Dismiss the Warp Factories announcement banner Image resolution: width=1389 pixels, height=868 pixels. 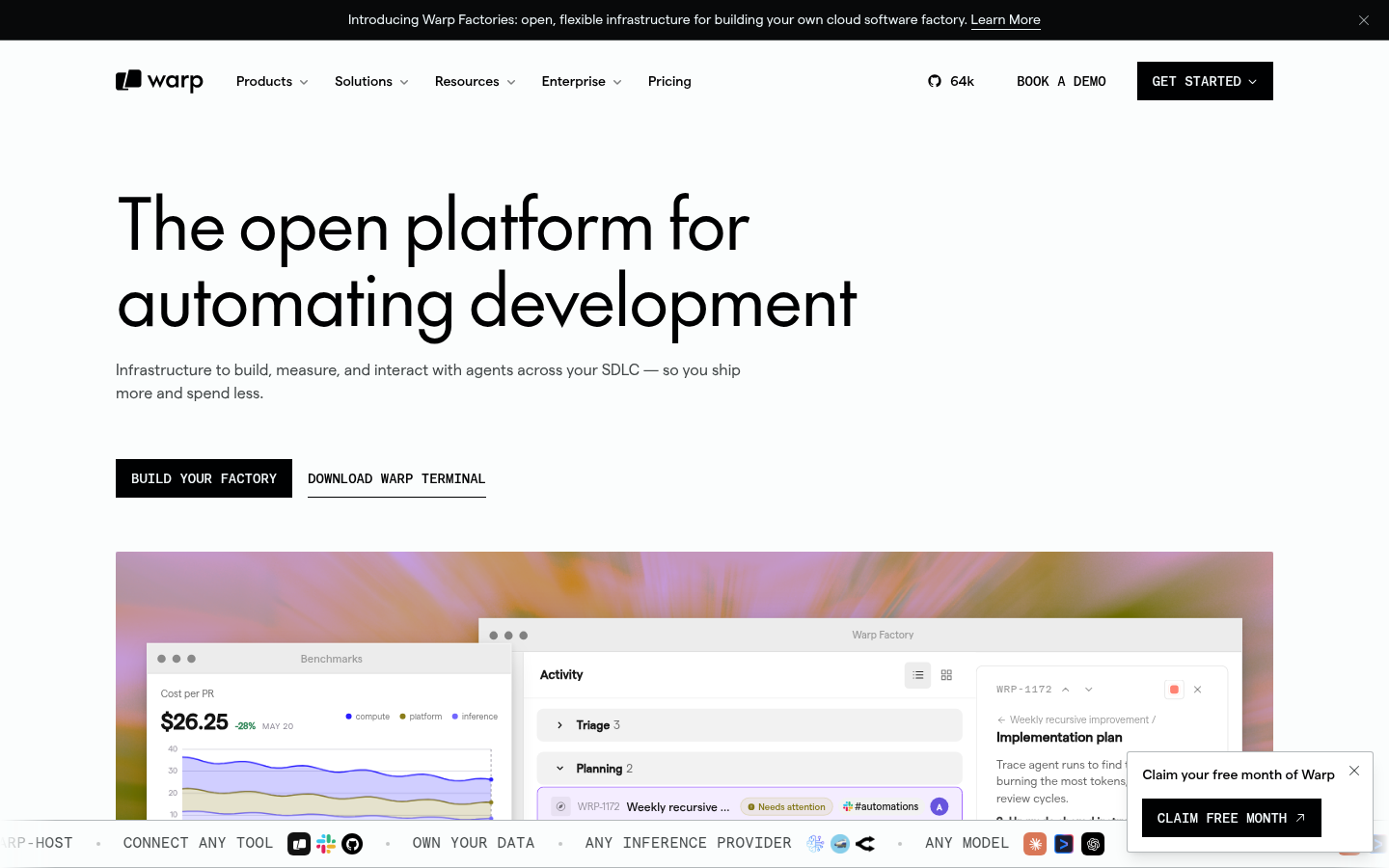(1364, 20)
